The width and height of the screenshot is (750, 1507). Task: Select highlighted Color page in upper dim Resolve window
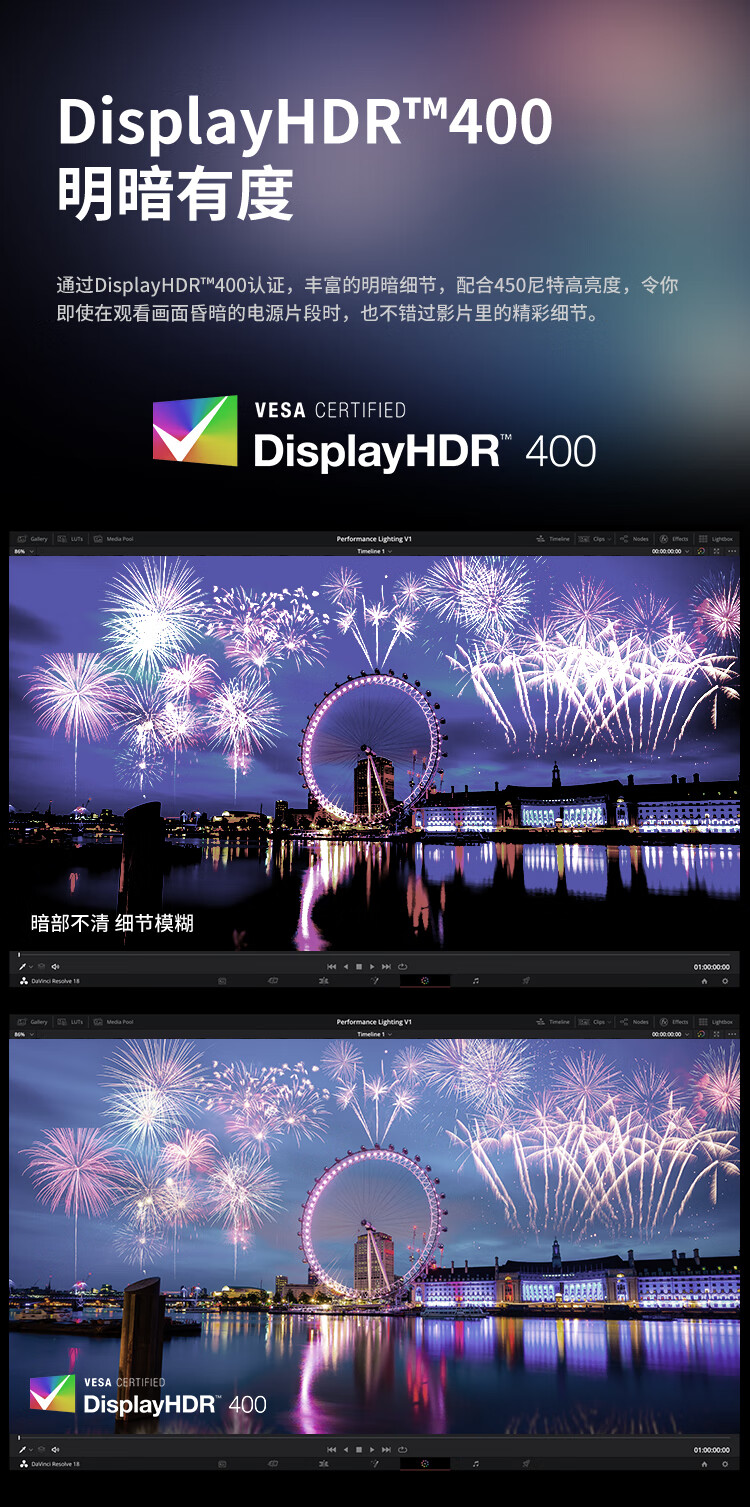(x=425, y=981)
